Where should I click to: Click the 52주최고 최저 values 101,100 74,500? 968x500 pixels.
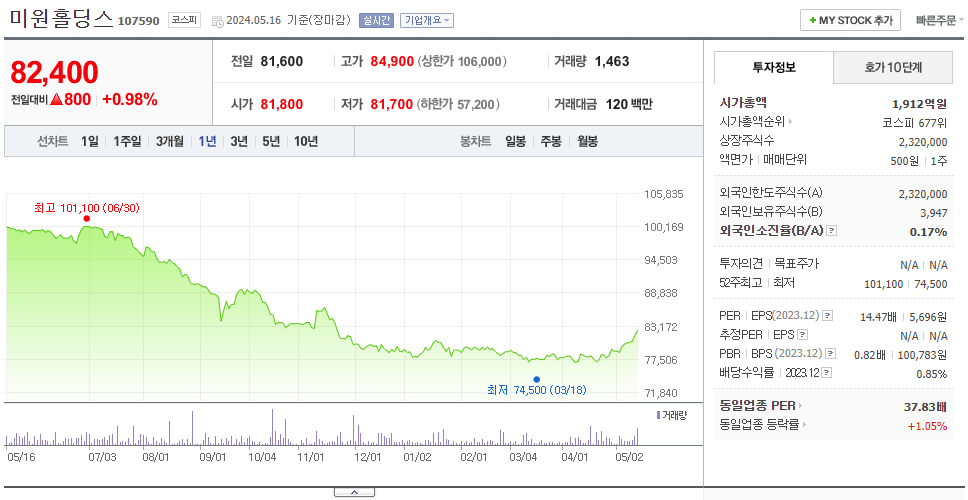click(x=906, y=284)
